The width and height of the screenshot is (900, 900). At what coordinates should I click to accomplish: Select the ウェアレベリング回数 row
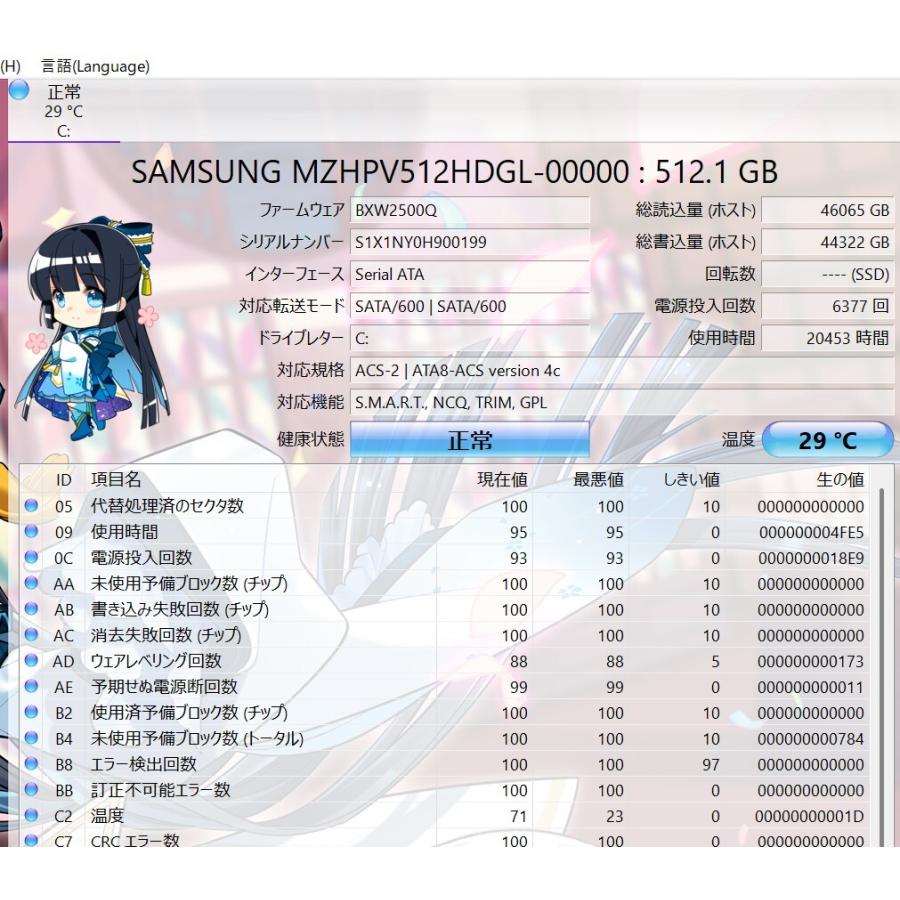[x=156, y=661]
